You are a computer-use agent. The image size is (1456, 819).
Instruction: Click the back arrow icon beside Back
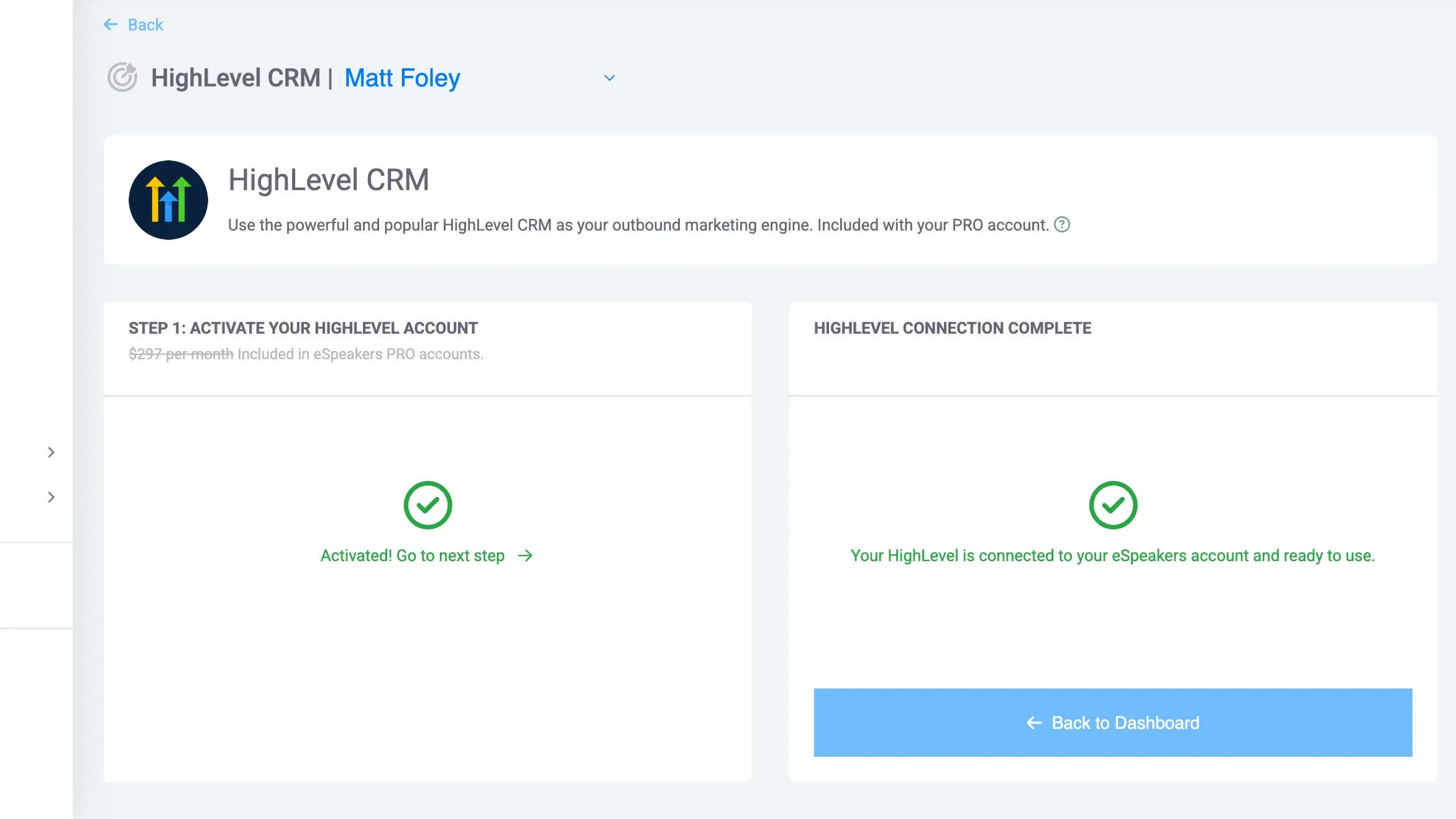(111, 25)
